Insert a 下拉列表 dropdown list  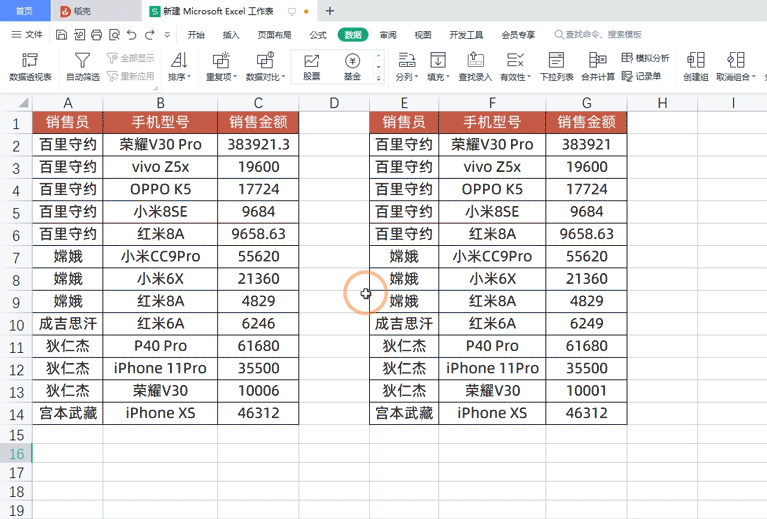click(556, 67)
